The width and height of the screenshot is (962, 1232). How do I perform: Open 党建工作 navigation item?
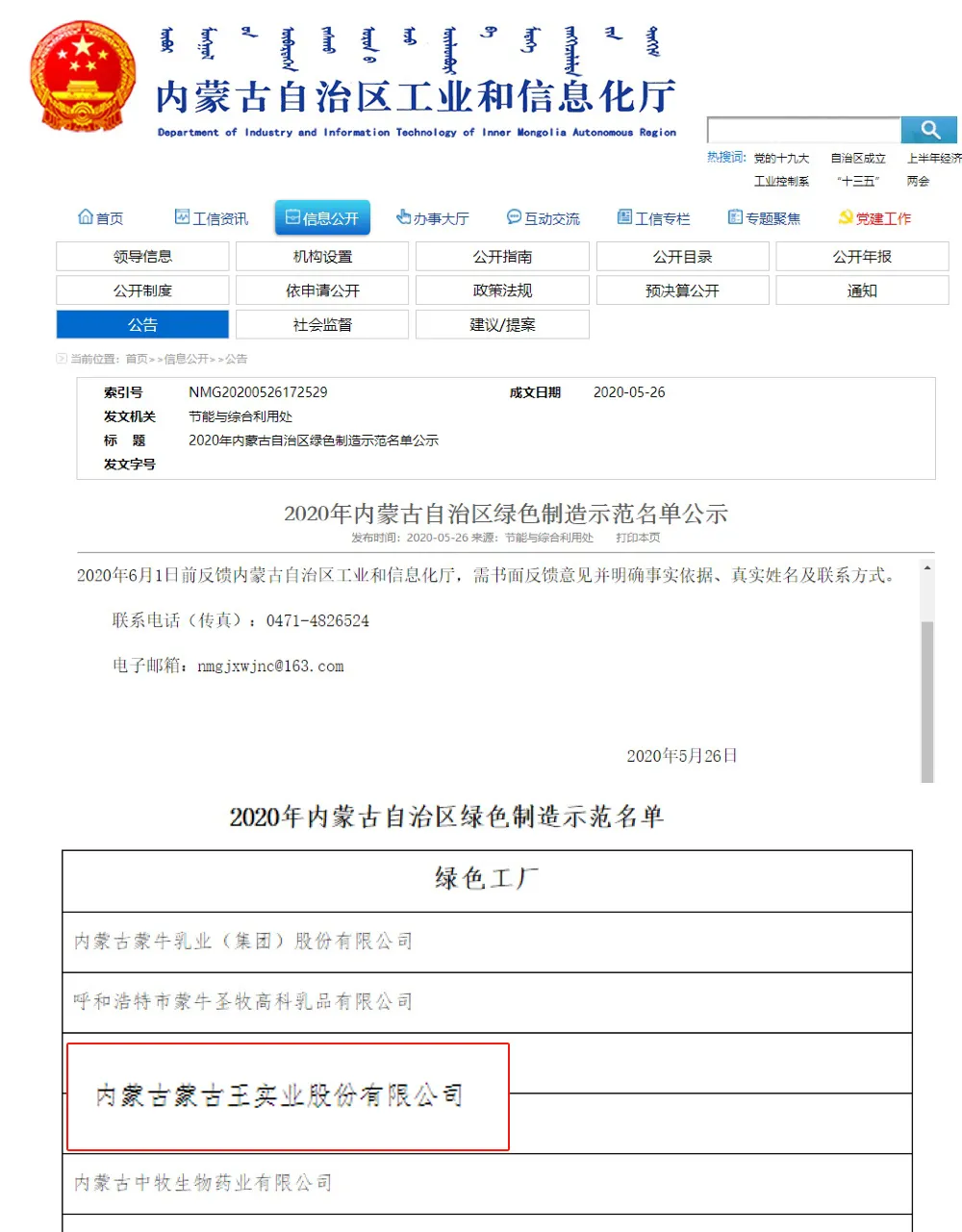(874, 218)
